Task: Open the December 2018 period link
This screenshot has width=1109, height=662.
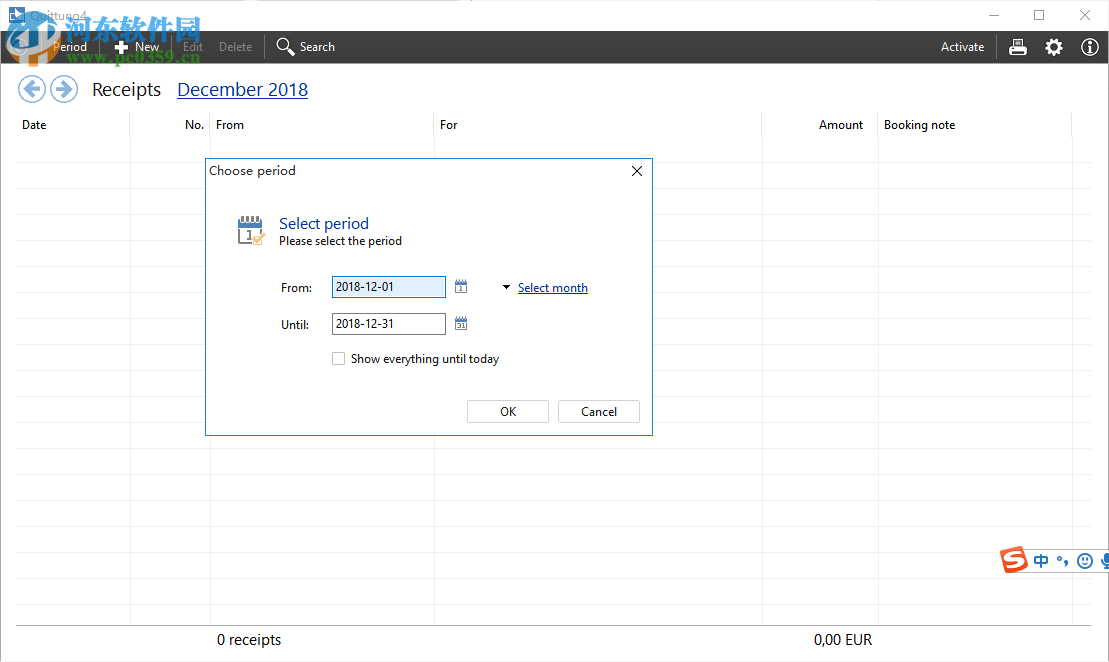Action: tap(242, 90)
